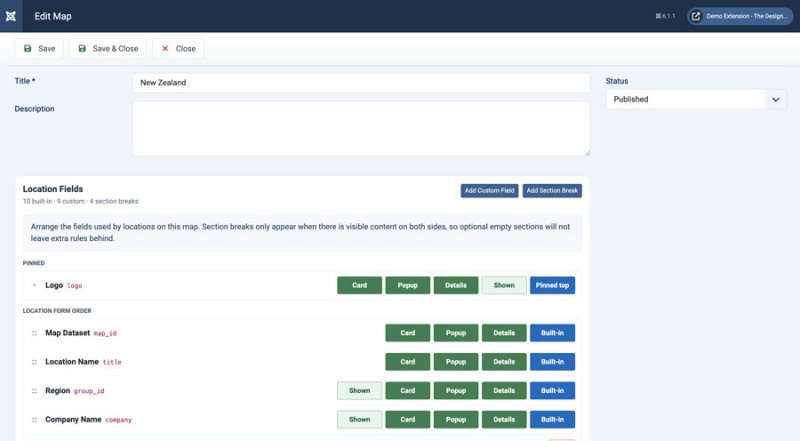Click into the Title field containing New Zealand
Screen dimensions: 800x441
tap(361, 83)
